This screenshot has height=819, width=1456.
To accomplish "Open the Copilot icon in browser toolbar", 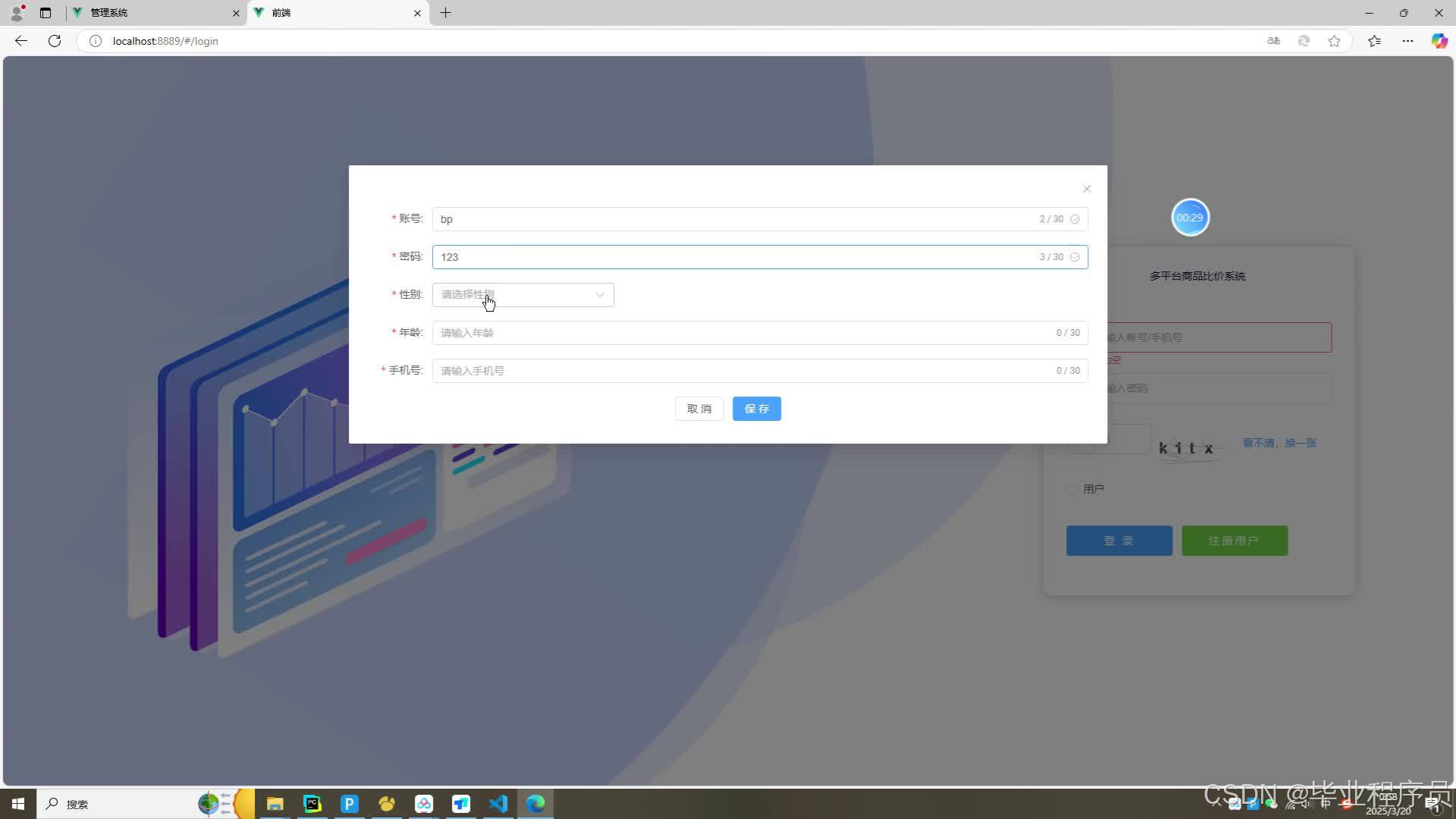I will coord(1439,41).
